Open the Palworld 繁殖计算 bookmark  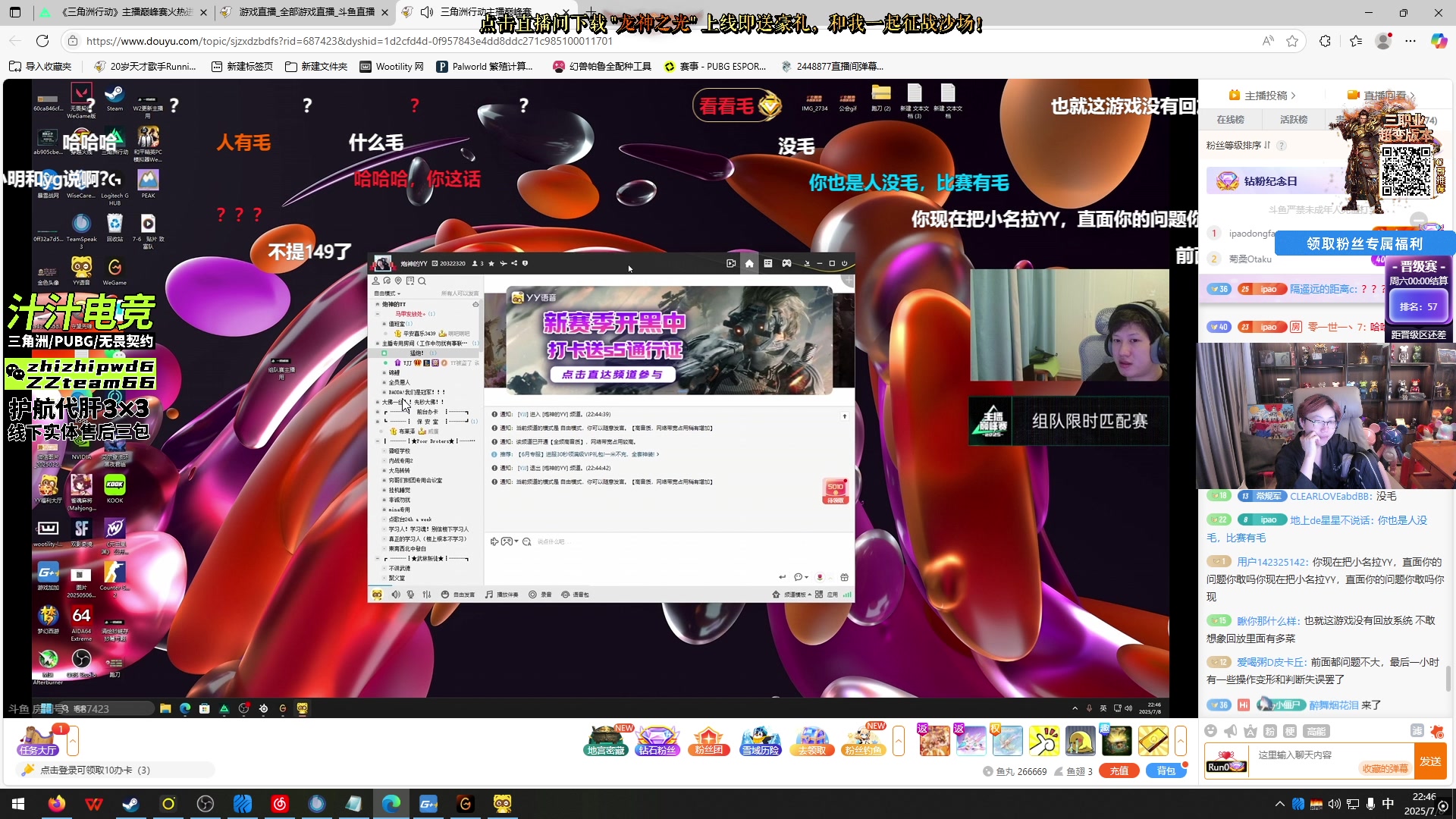(485, 67)
